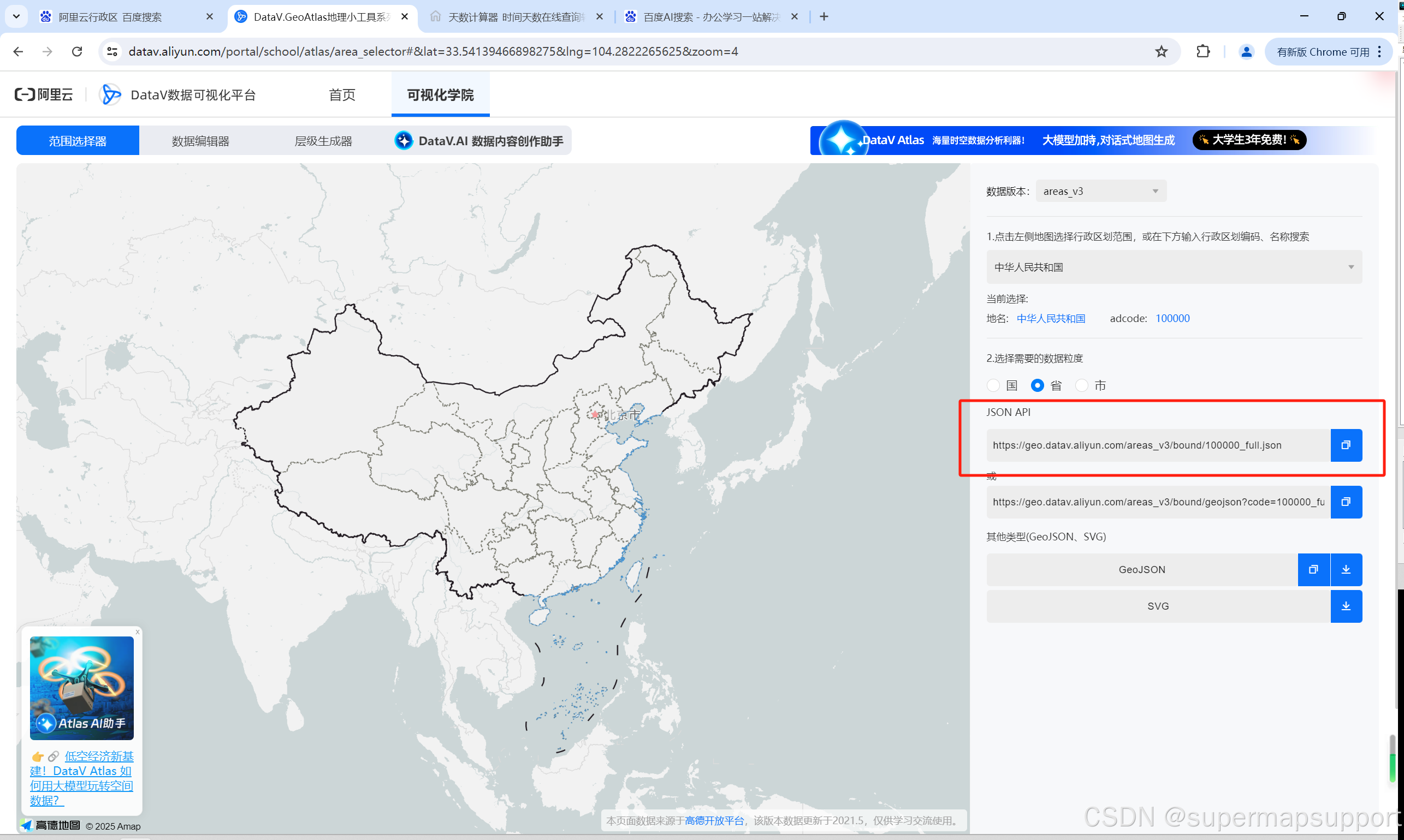Copy the 100000_full.json API URL

point(1346,445)
